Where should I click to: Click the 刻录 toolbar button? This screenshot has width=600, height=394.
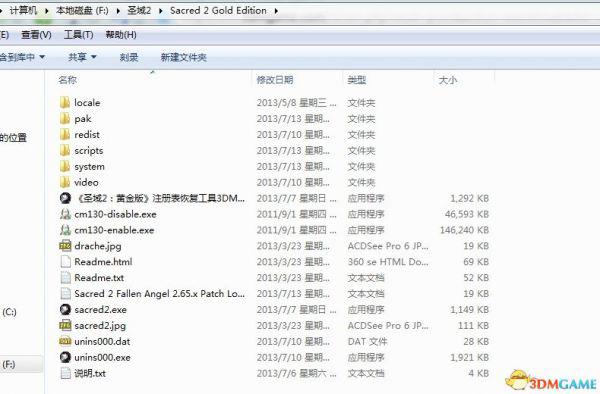pos(129,57)
